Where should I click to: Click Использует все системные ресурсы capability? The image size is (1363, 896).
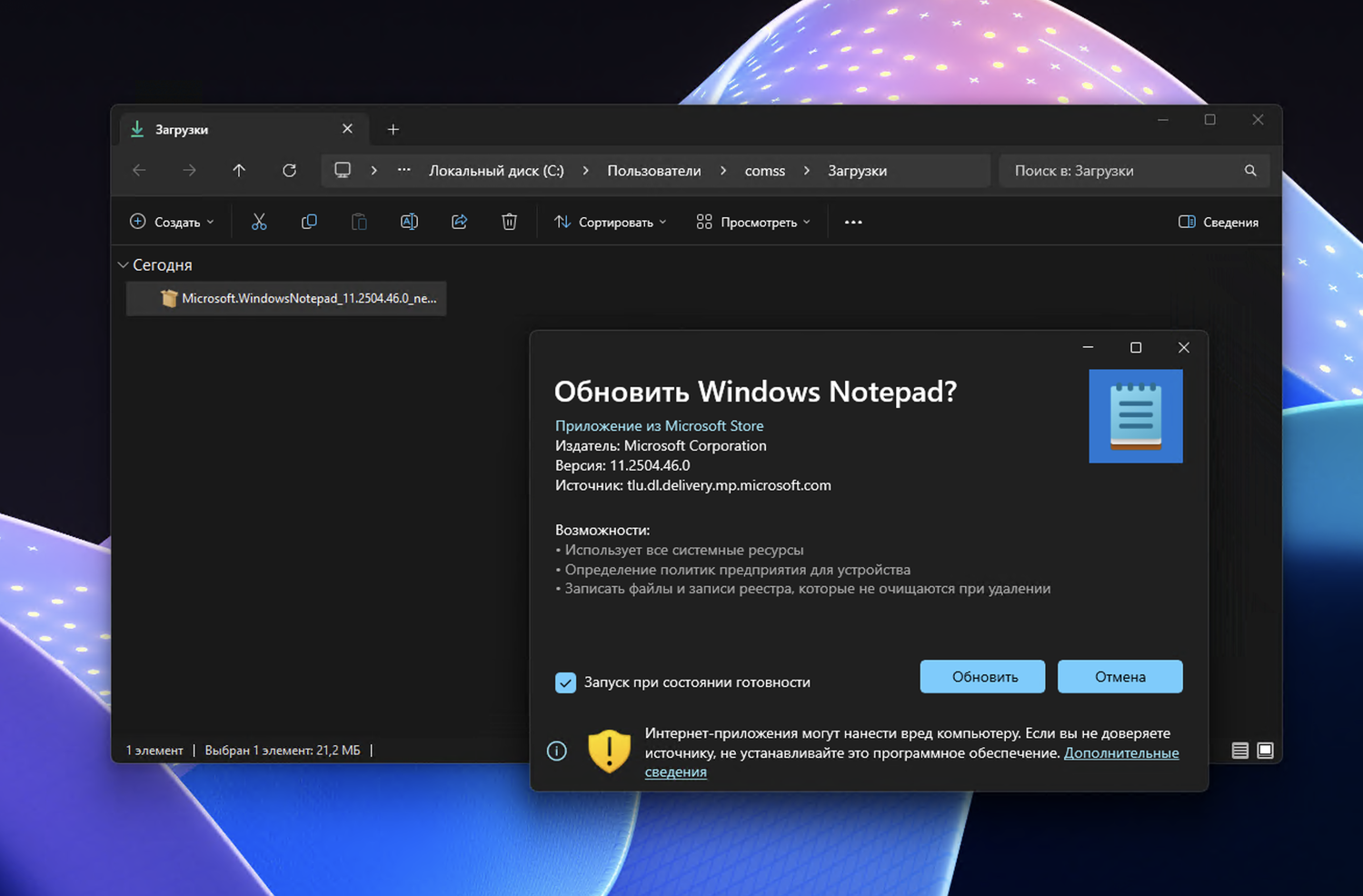[x=680, y=551]
